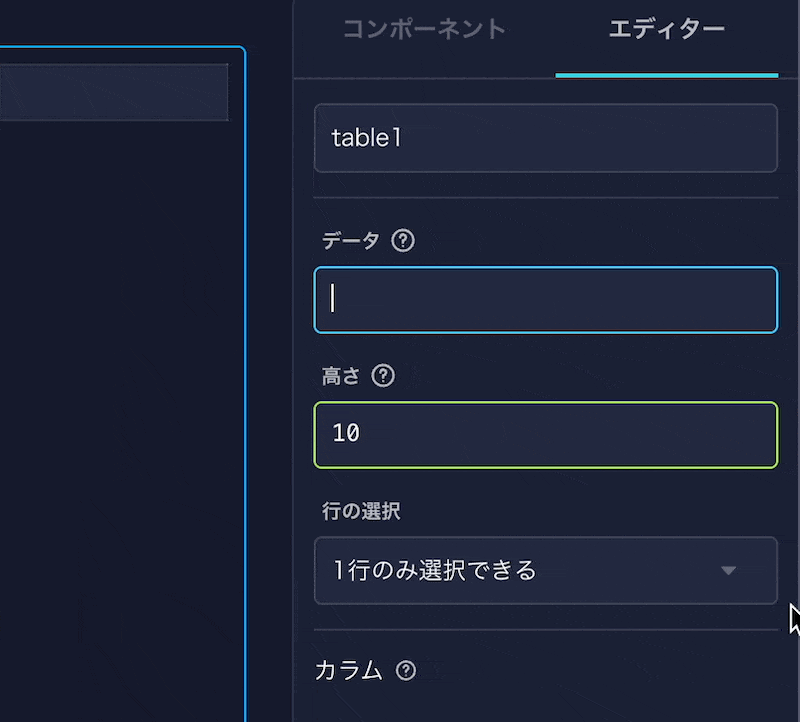Click the table component's blue right border
Screen dimensions: 800x722
tap(244, 400)
